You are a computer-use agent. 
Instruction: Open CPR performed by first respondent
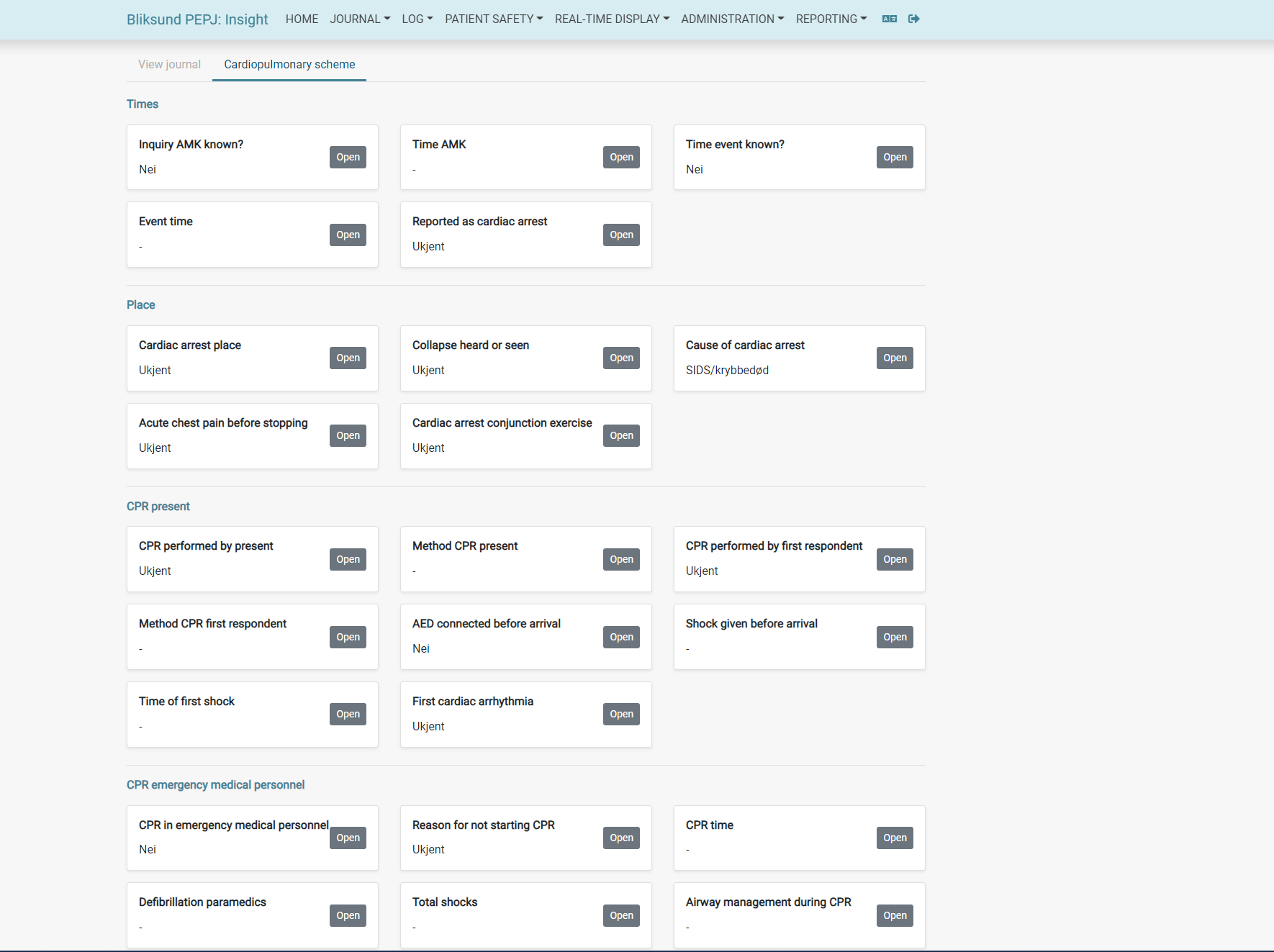click(x=895, y=559)
